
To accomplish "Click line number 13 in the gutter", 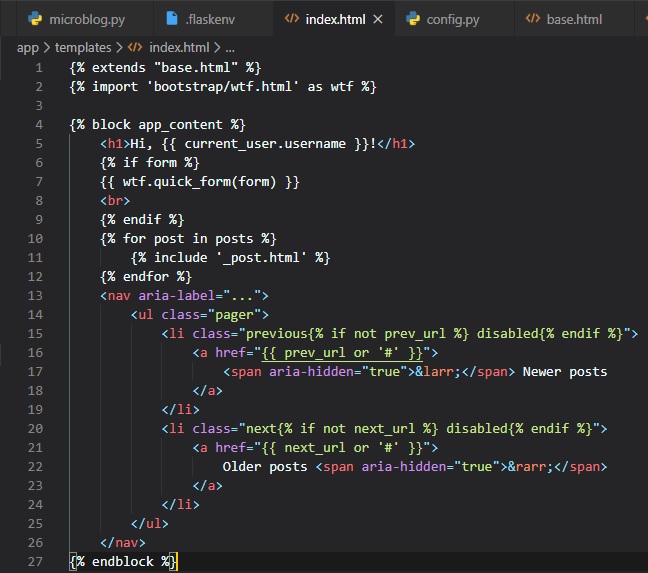I will pos(35,295).
